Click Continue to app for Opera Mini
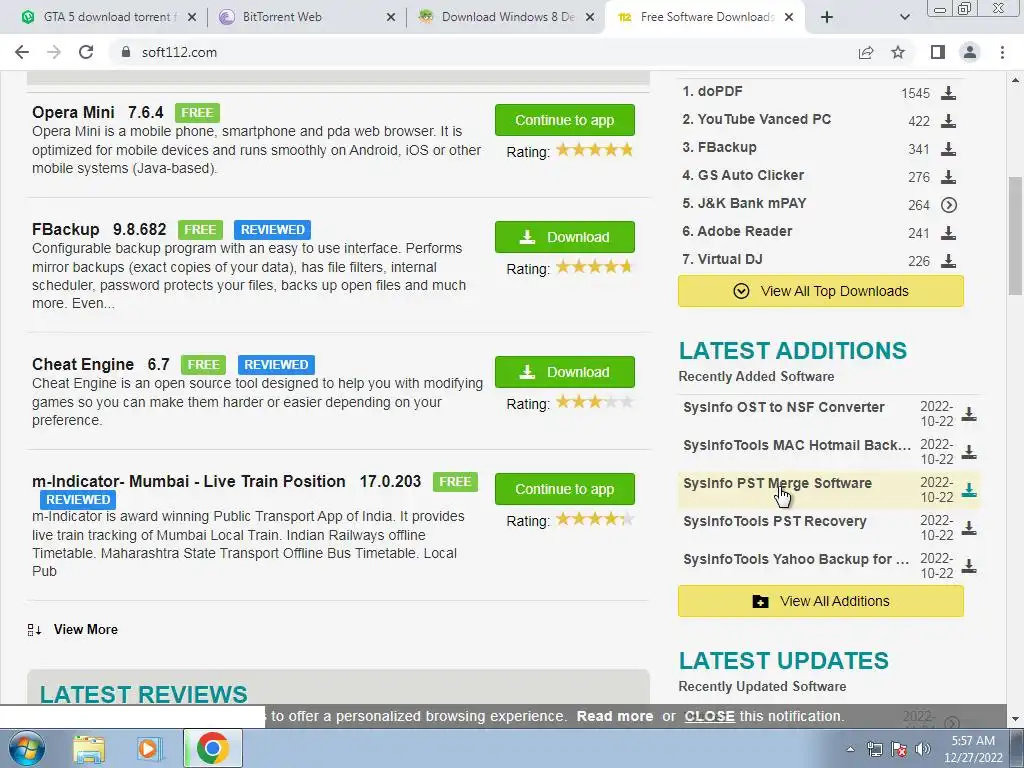 point(565,120)
